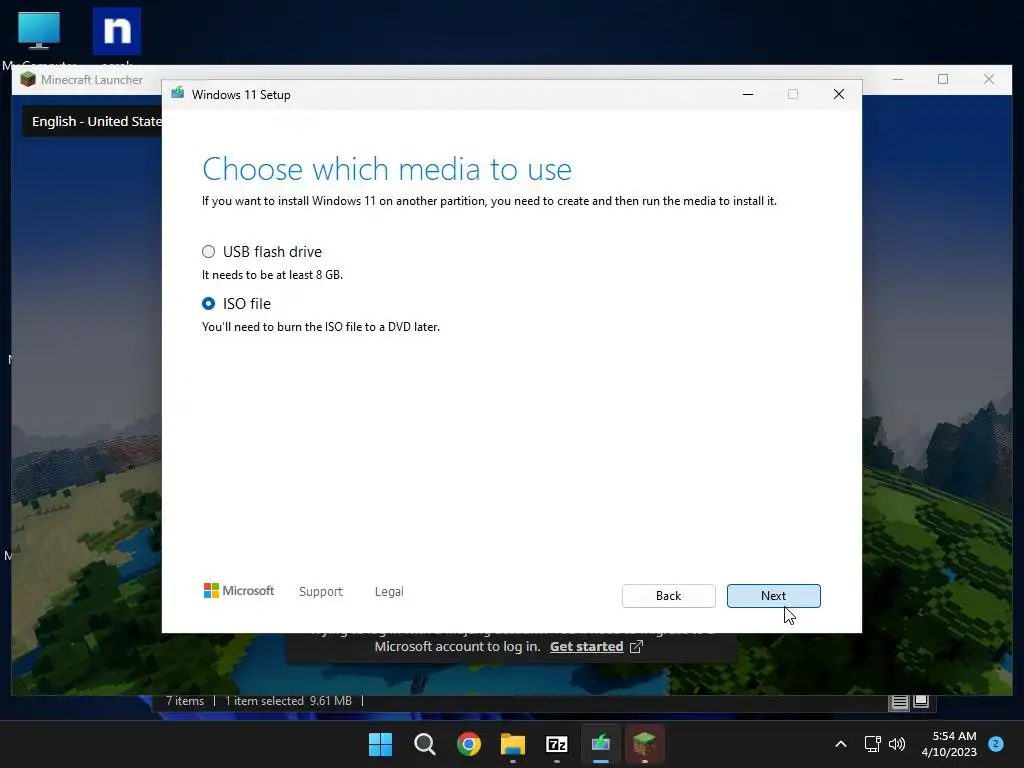Open taskbar Search
1024x768 pixels.
tap(424, 744)
